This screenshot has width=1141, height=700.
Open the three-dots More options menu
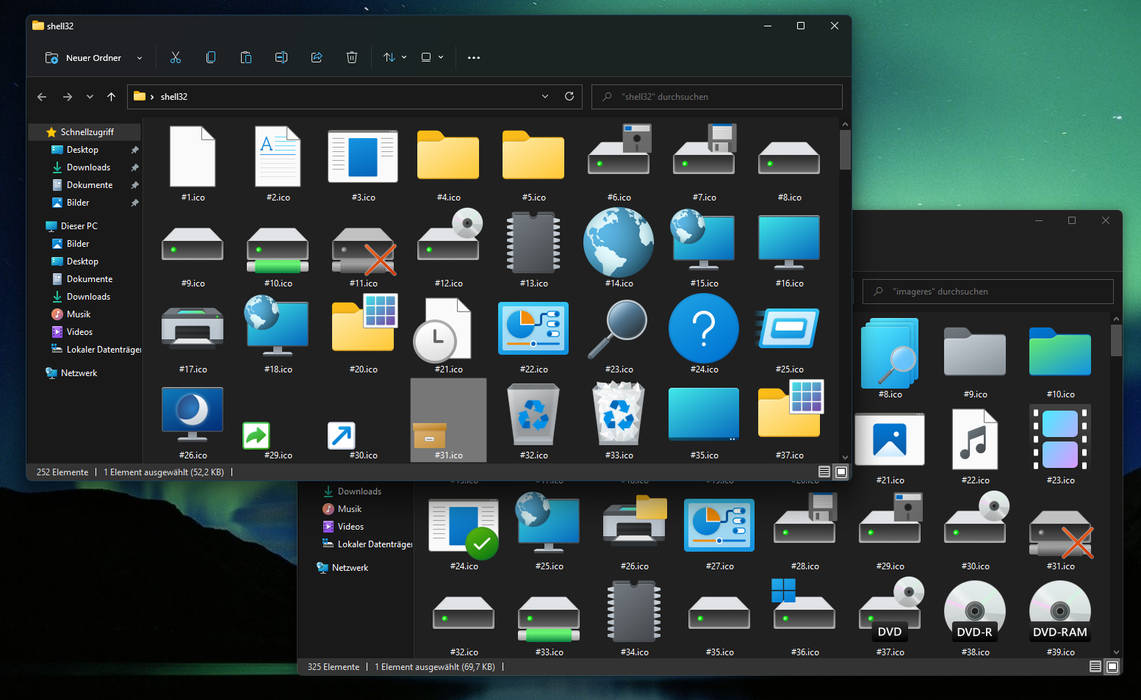[x=474, y=57]
